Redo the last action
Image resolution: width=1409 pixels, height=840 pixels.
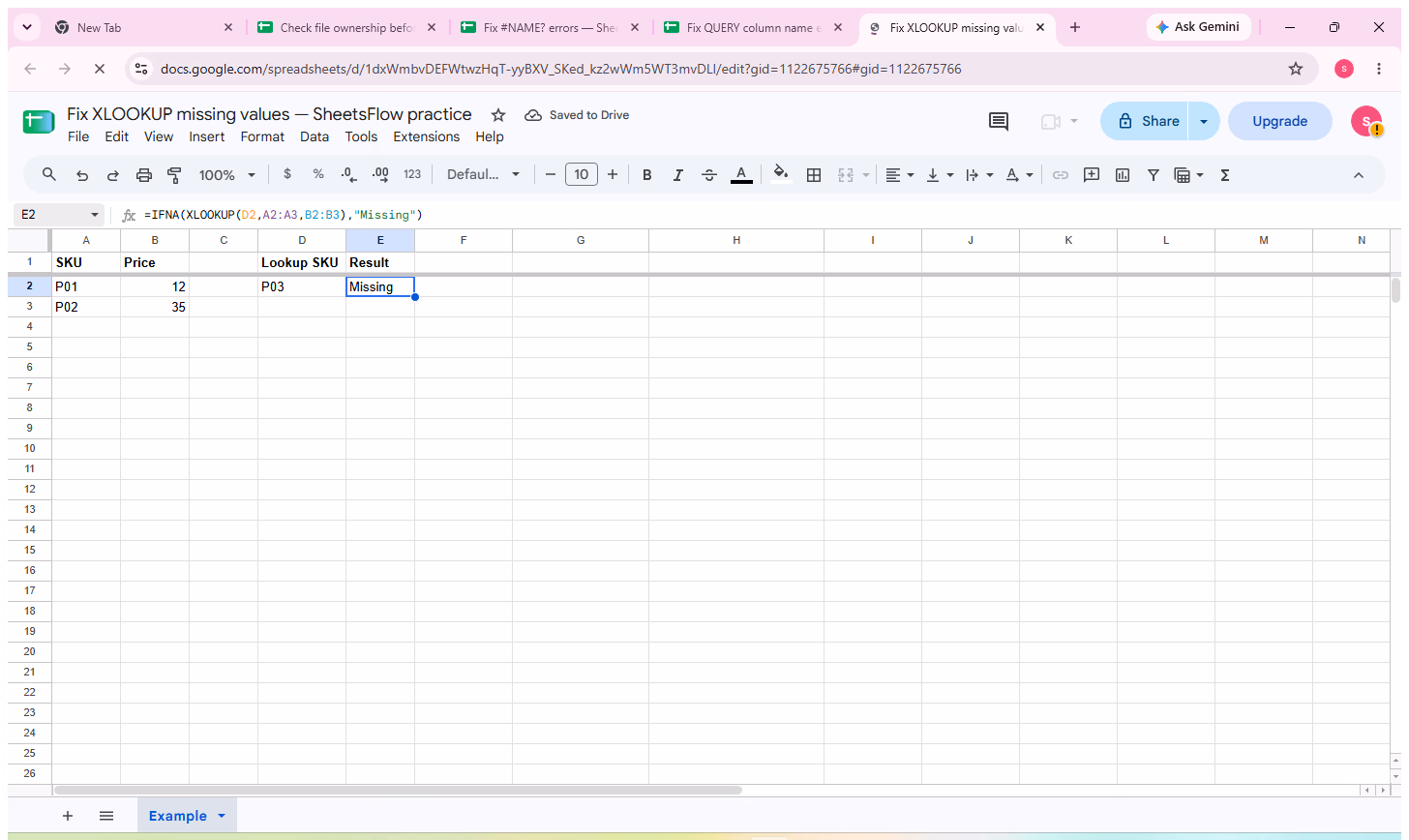pos(113,175)
